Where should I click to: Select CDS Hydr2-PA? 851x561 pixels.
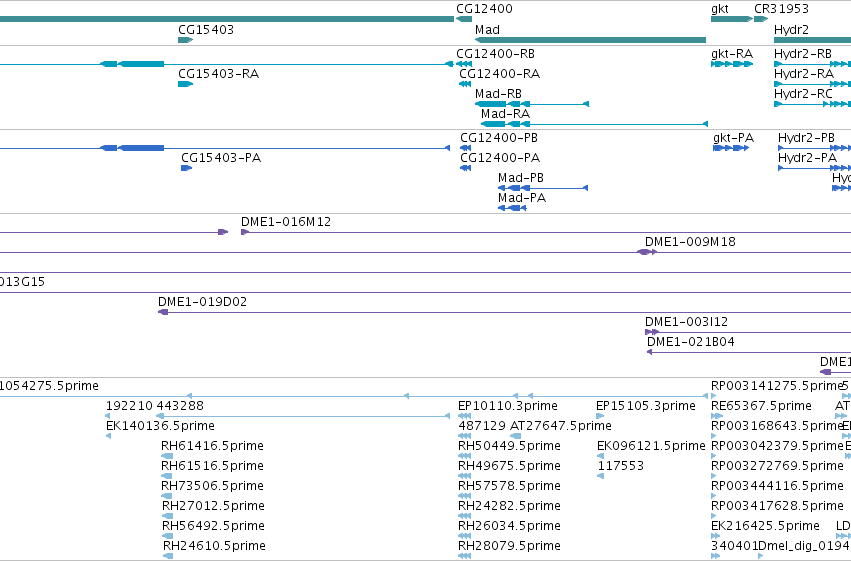click(x=815, y=168)
